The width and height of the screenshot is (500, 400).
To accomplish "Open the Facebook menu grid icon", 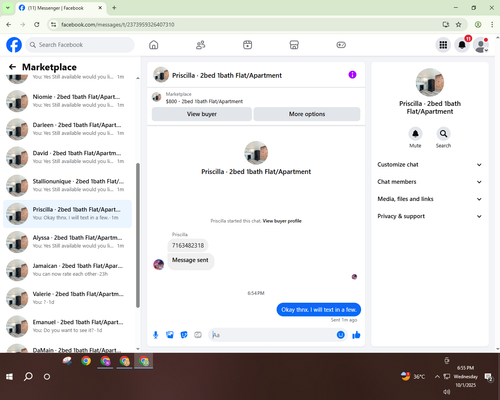I will (x=443, y=45).
